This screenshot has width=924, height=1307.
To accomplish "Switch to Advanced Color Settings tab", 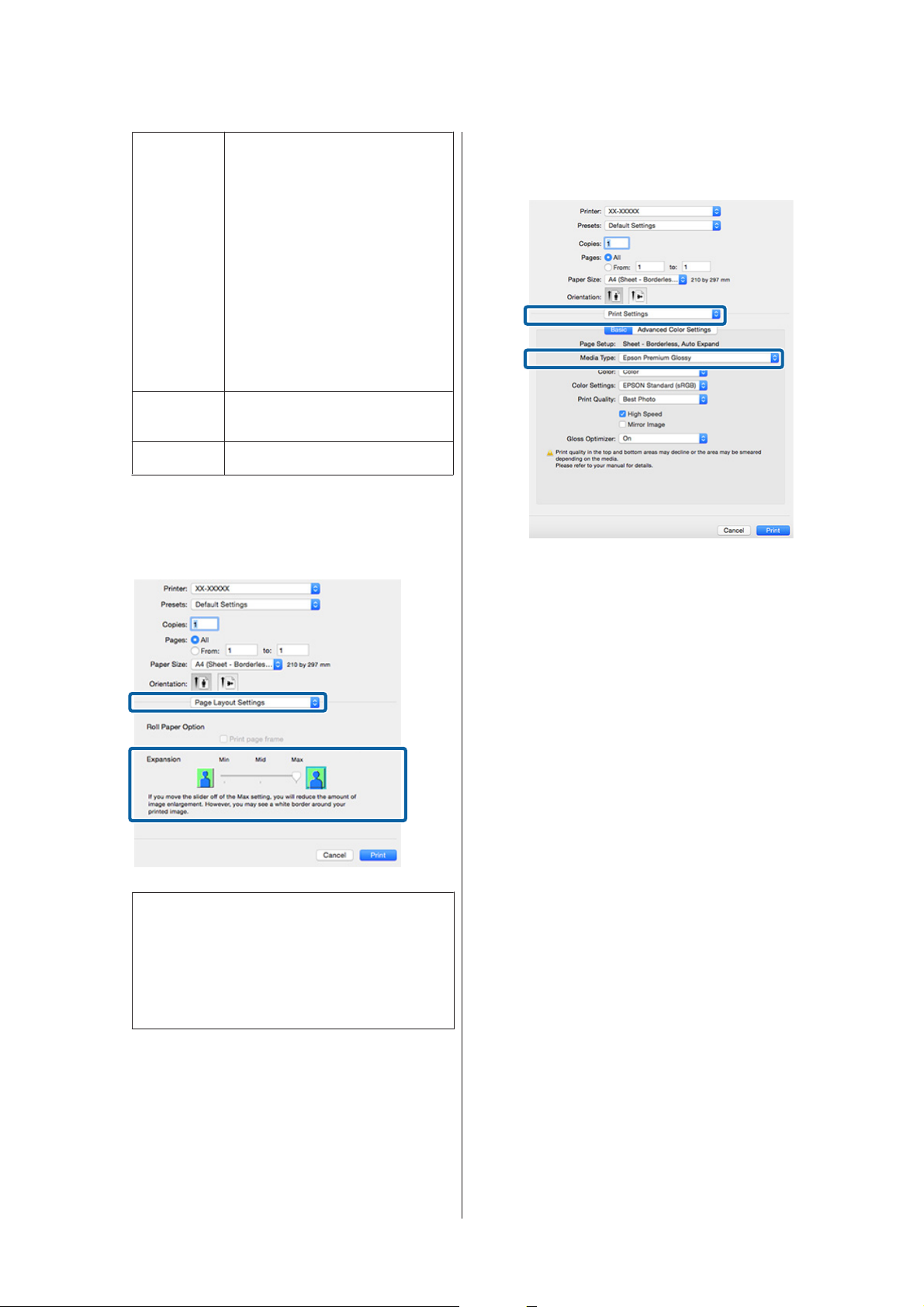I will point(673,330).
